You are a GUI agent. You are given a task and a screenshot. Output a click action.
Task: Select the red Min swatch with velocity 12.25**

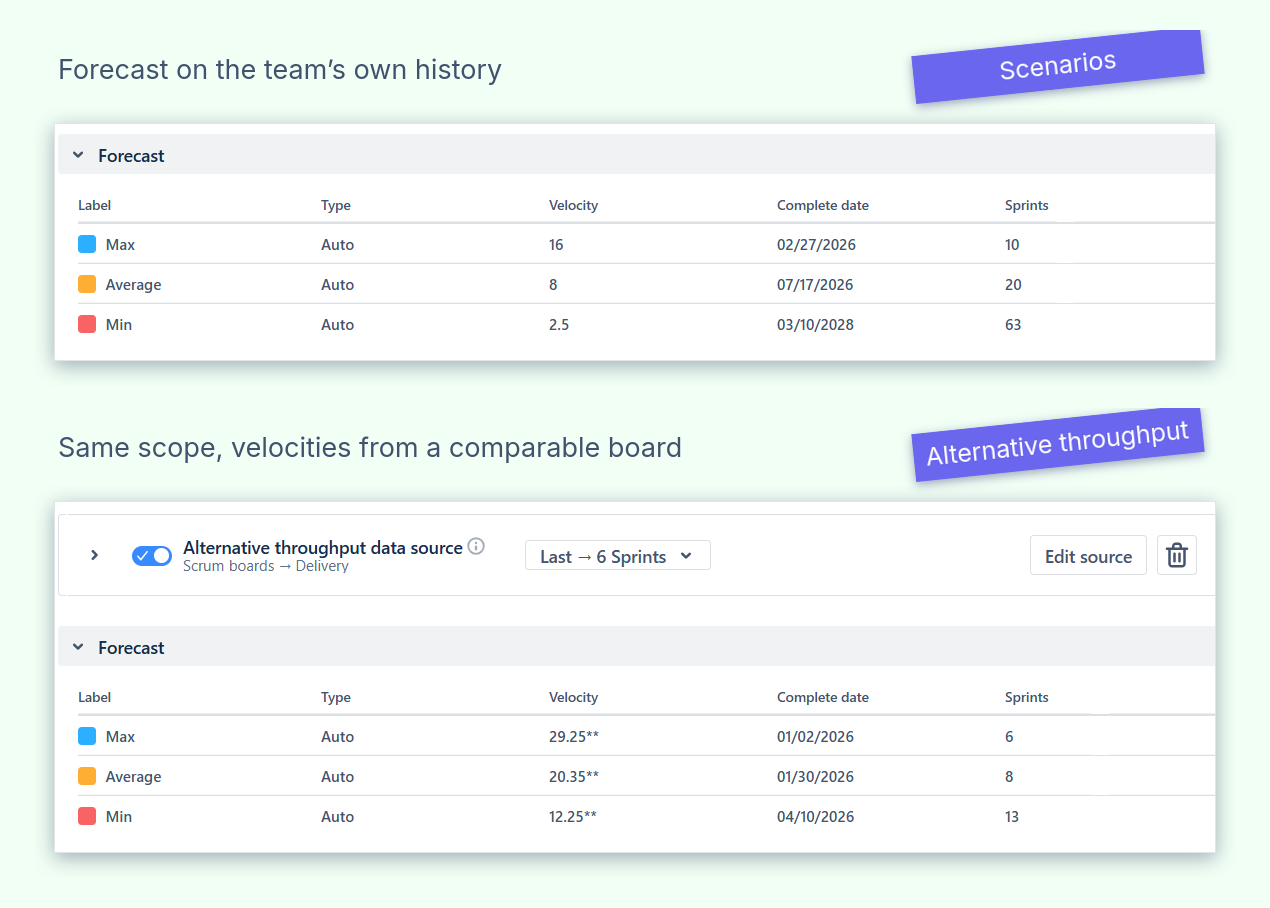pyautogui.click(x=87, y=816)
